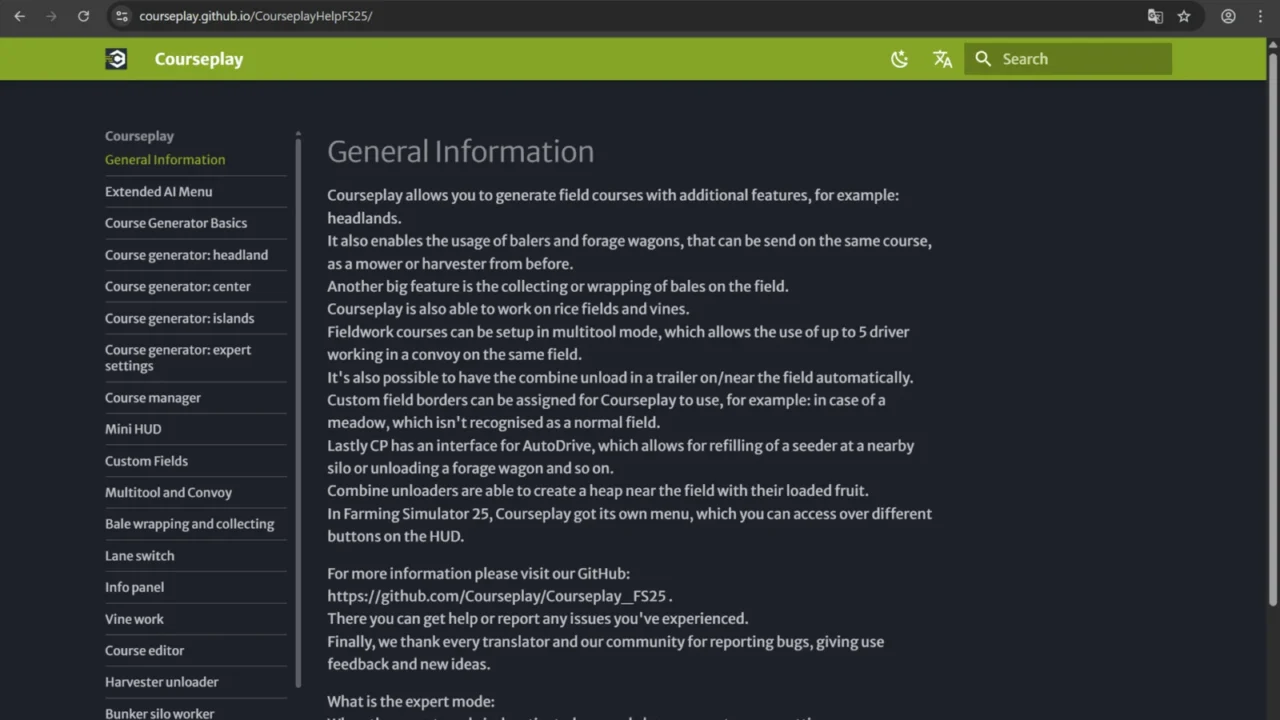Select General Information in sidebar
The image size is (1280, 720).
pyautogui.click(x=165, y=160)
